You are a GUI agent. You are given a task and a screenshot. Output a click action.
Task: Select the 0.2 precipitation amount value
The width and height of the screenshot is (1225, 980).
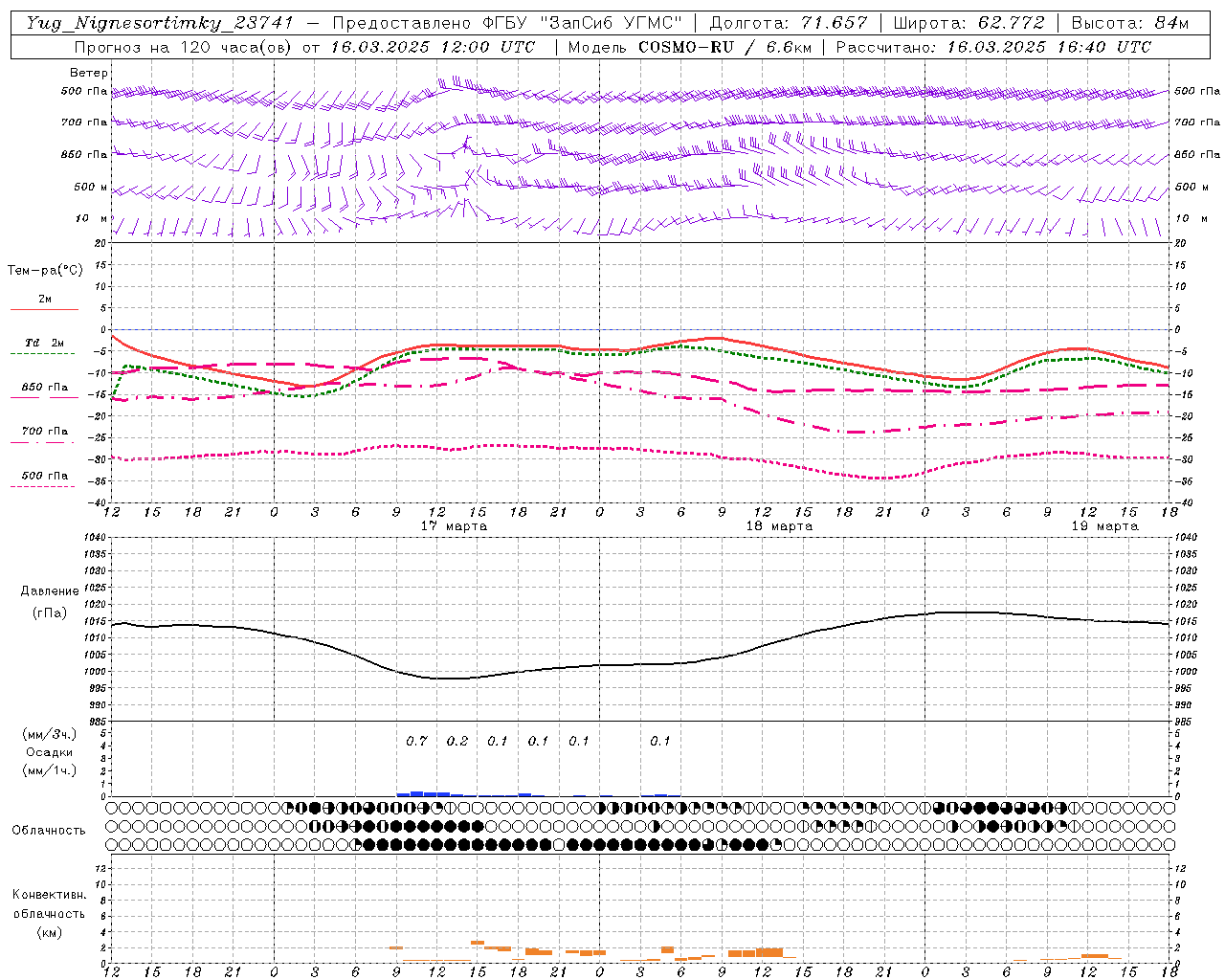[x=457, y=741]
